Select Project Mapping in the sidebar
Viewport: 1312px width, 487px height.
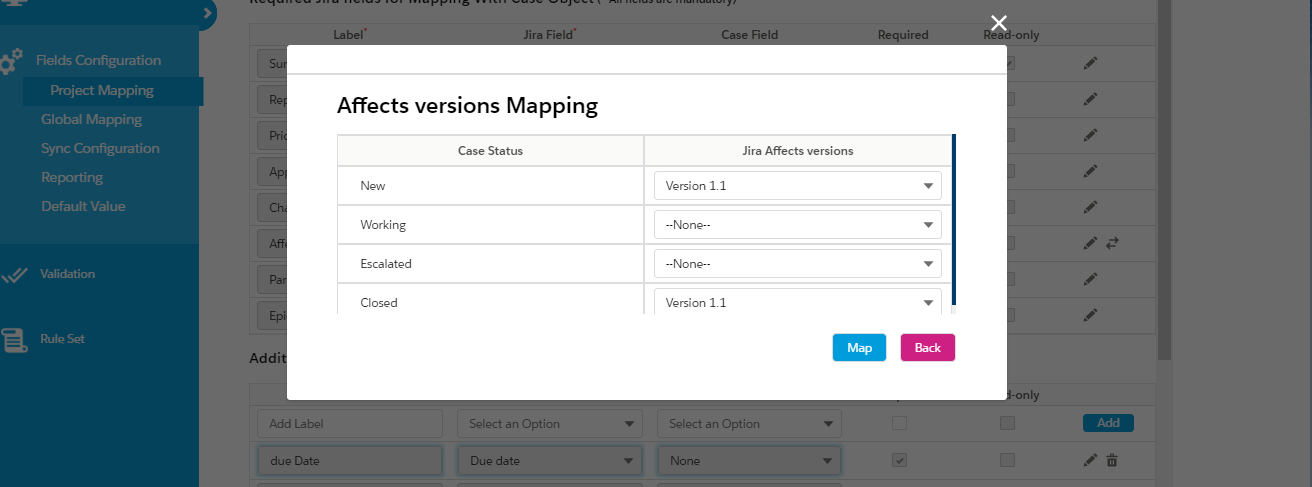(102, 91)
